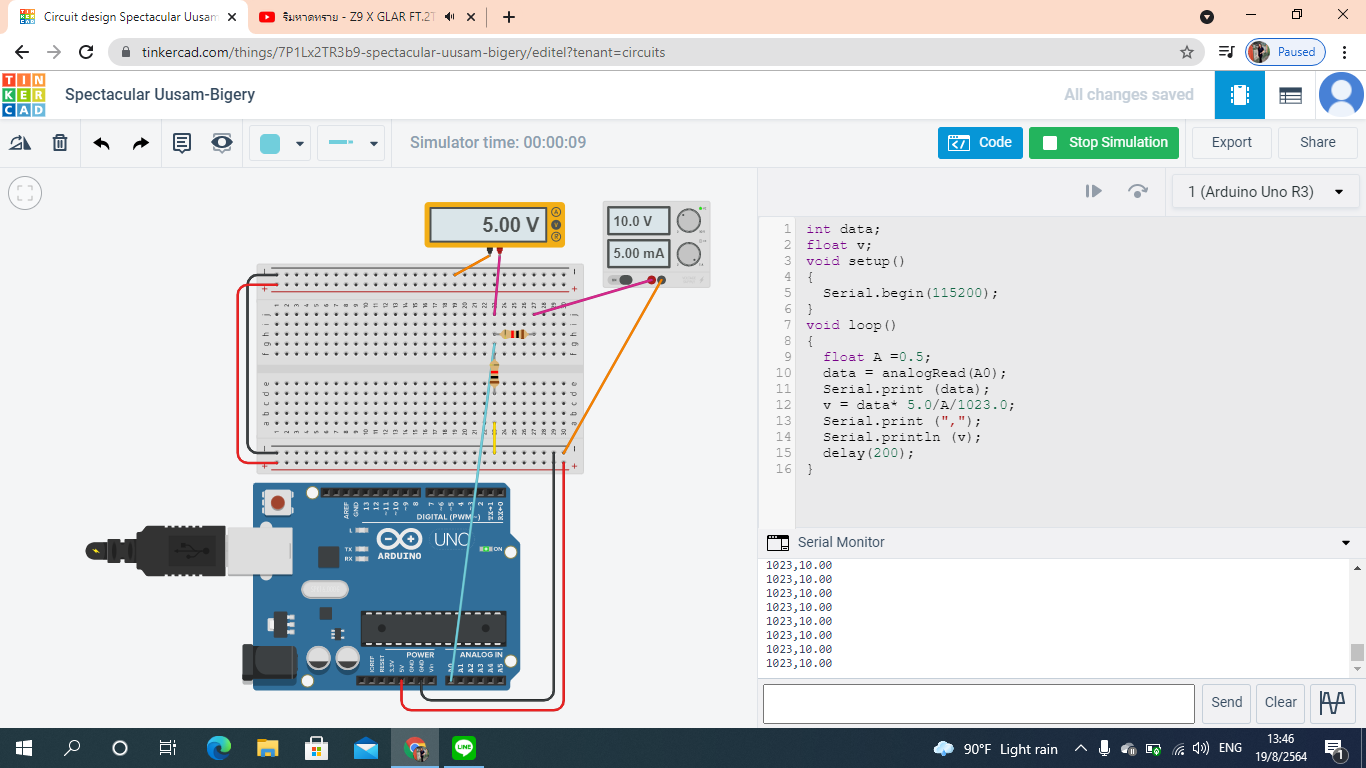This screenshot has height=768, width=1366.
Task: Open the notification center icon
Action: (1334, 748)
